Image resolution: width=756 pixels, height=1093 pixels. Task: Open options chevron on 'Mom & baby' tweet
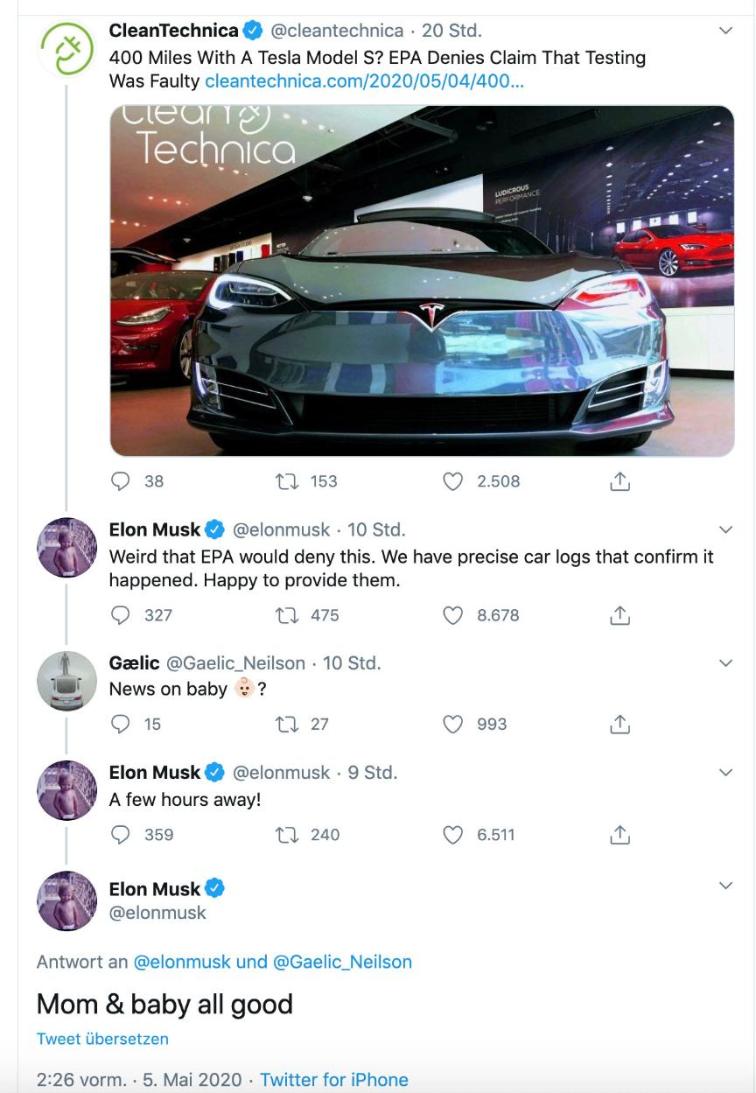(726, 886)
